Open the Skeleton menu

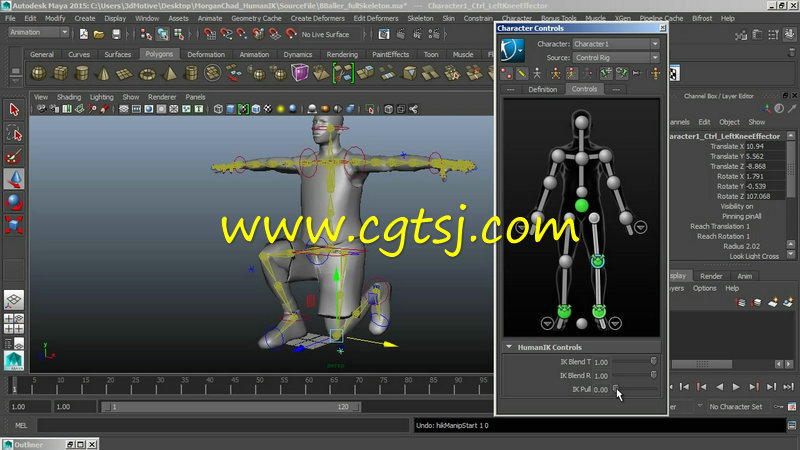[420, 18]
